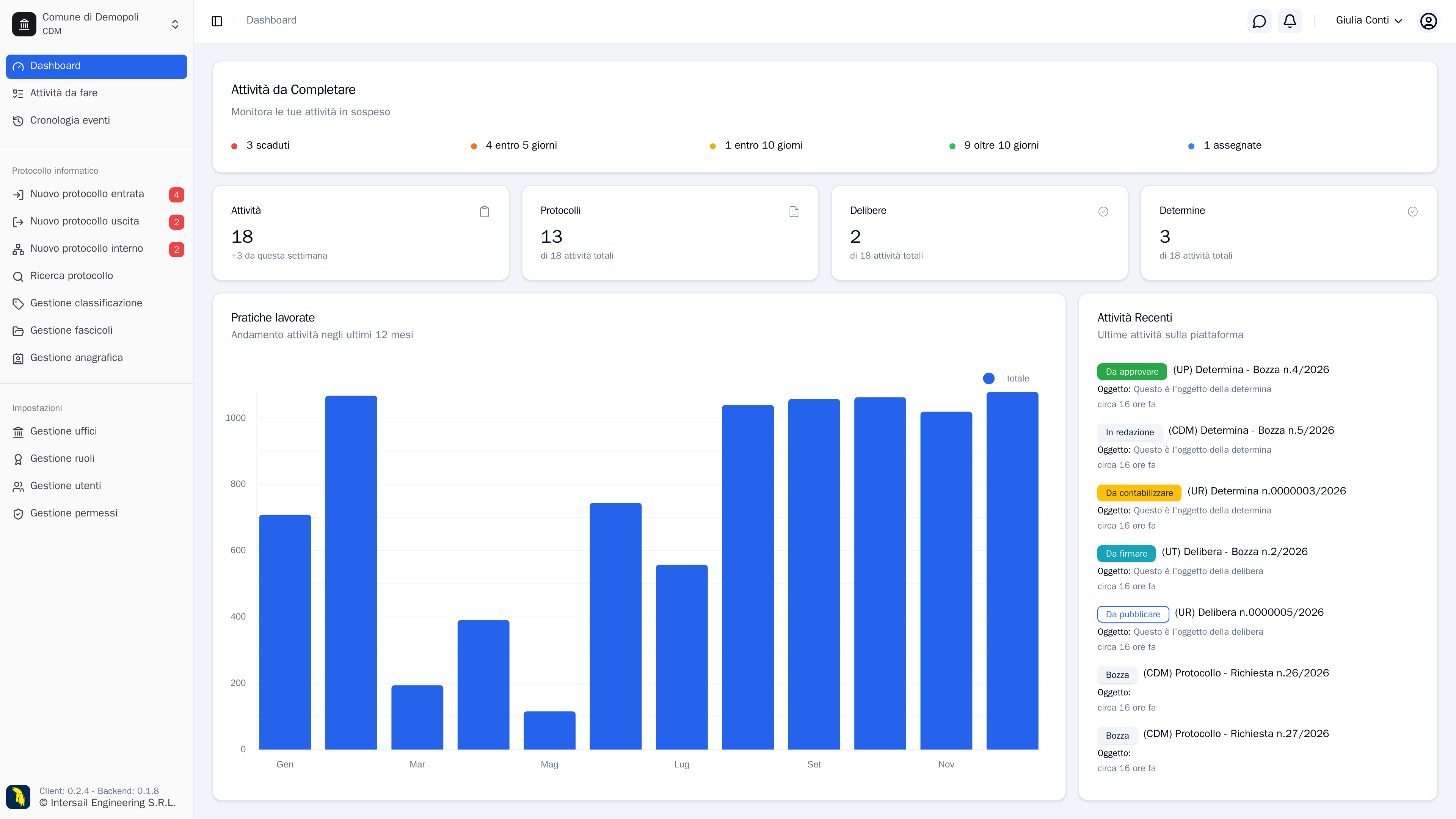Click the document icon on Protocolli card

pyautogui.click(x=794, y=212)
